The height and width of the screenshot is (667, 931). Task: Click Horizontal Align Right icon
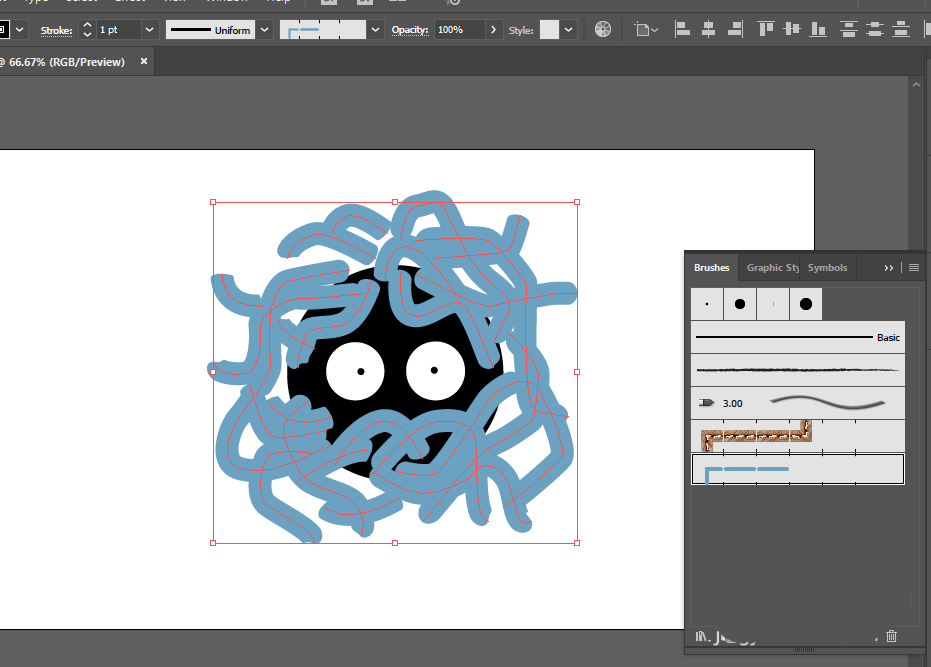click(x=735, y=29)
